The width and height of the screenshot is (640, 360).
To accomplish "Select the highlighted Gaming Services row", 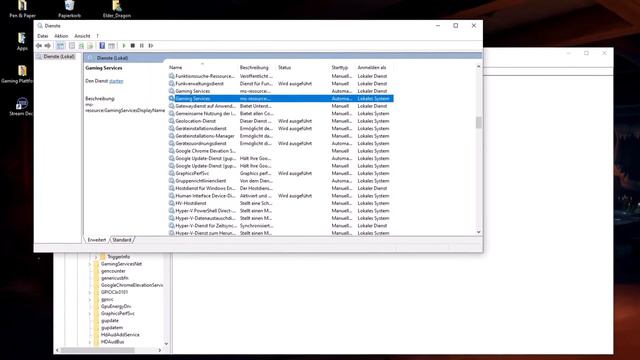I will click(281, 98).
